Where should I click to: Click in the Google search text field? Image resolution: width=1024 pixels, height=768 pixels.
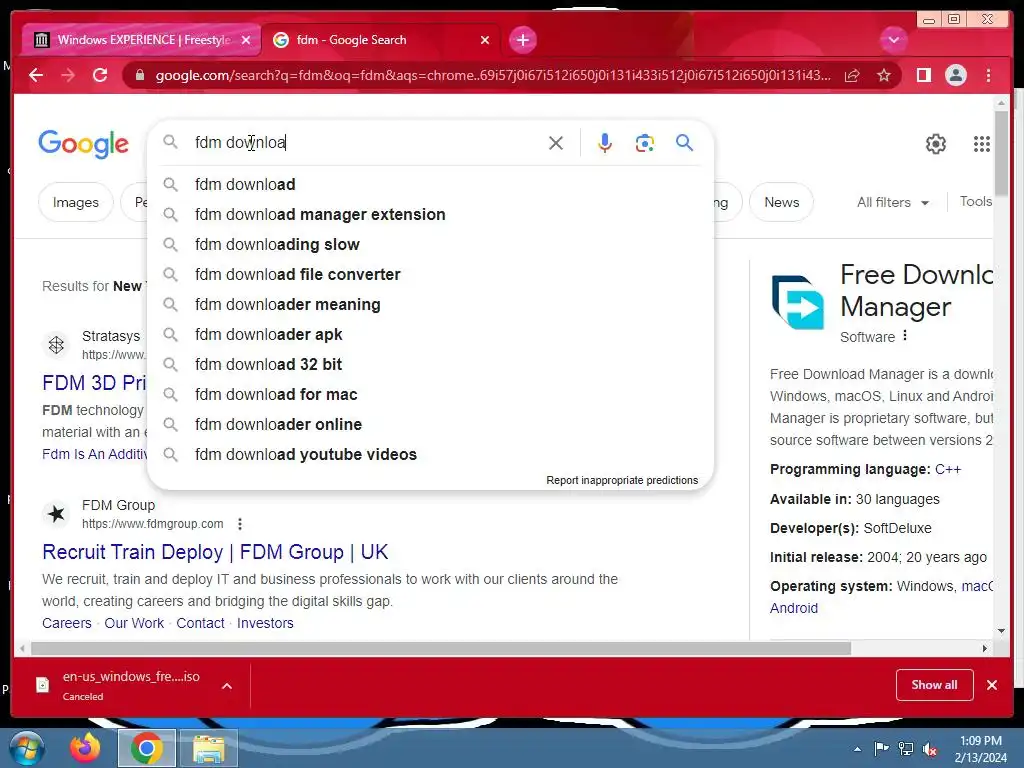(x=366, y=142)
